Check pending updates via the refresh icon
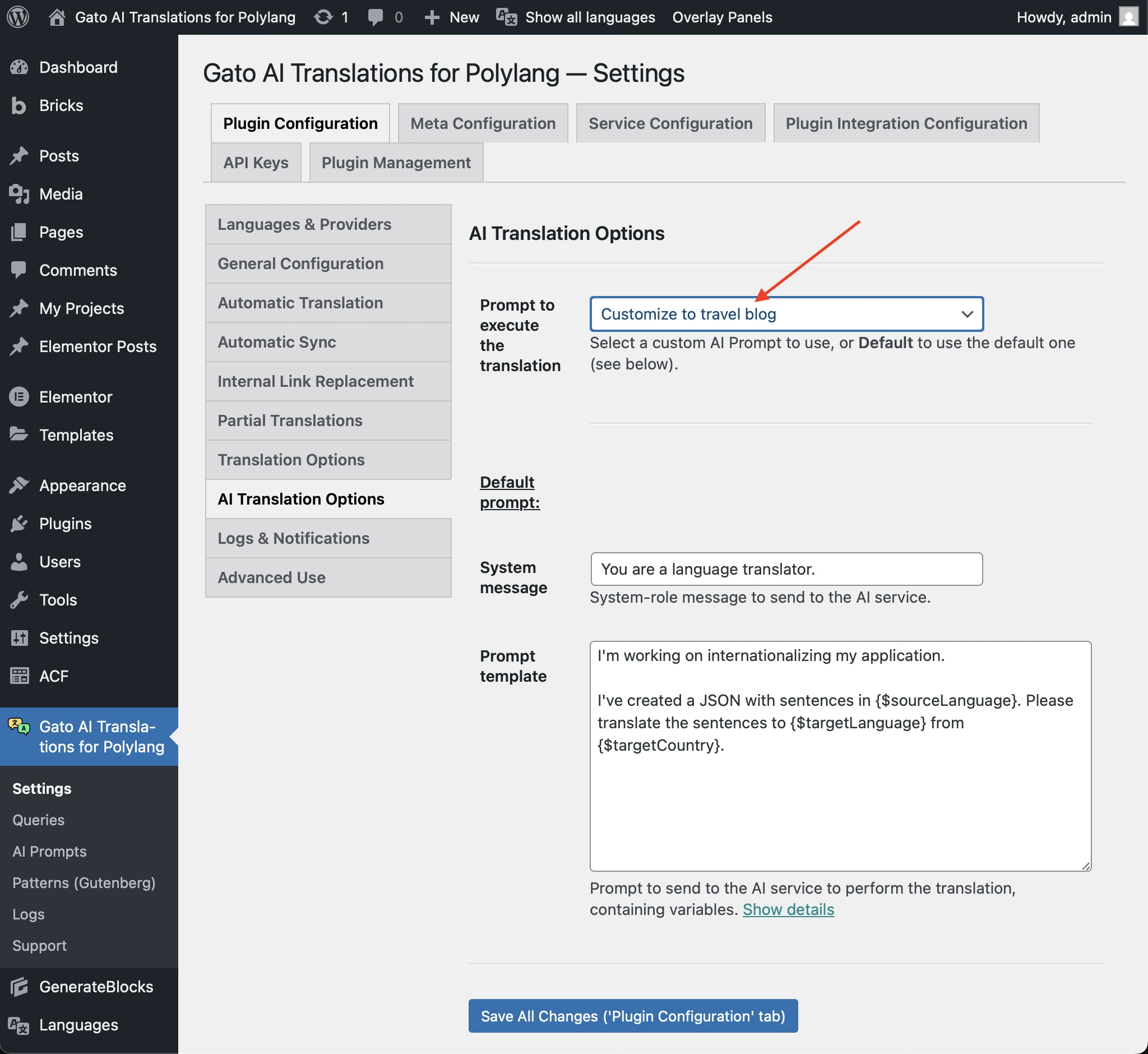This screenshot has width=1148, height=1054. (323, 17)
